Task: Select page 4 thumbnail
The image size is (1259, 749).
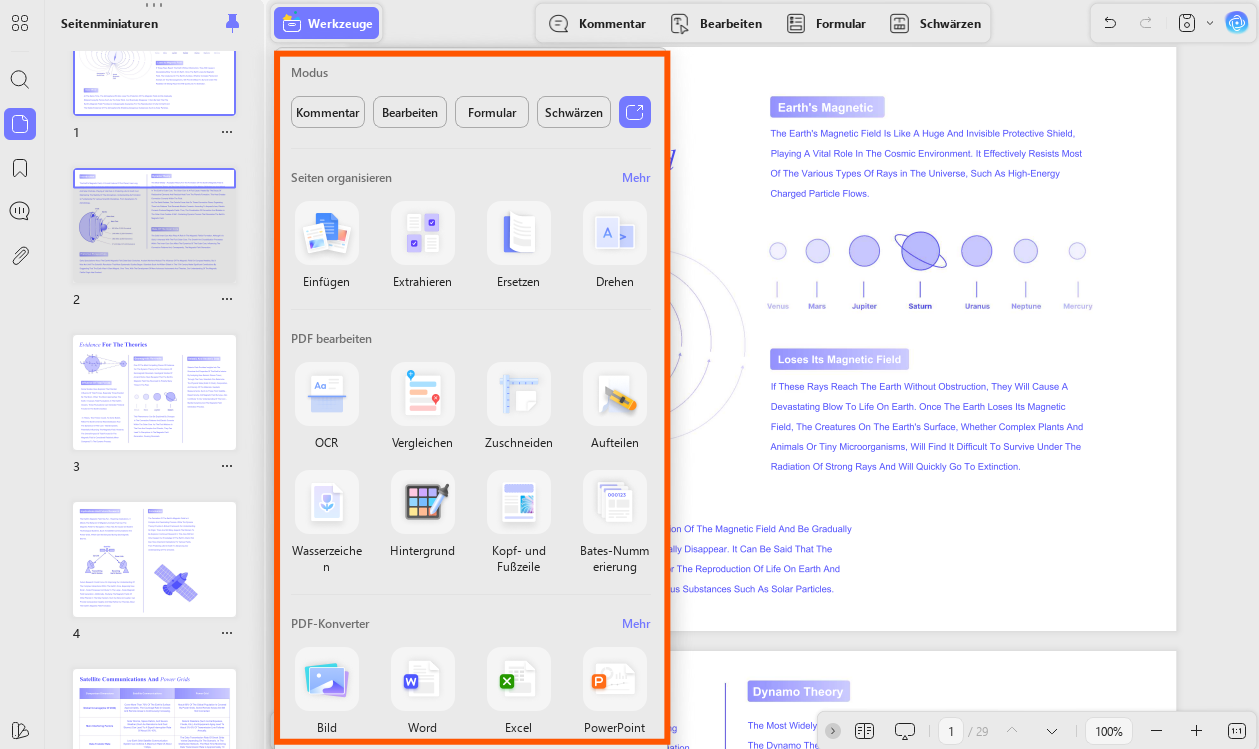Action: (155, 559)
